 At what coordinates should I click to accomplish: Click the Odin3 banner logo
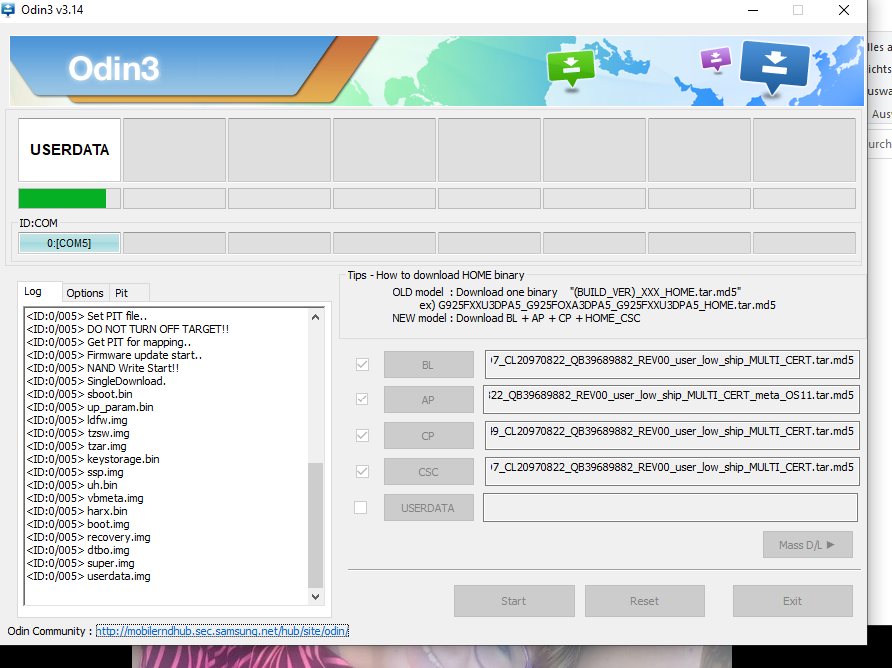114,68
